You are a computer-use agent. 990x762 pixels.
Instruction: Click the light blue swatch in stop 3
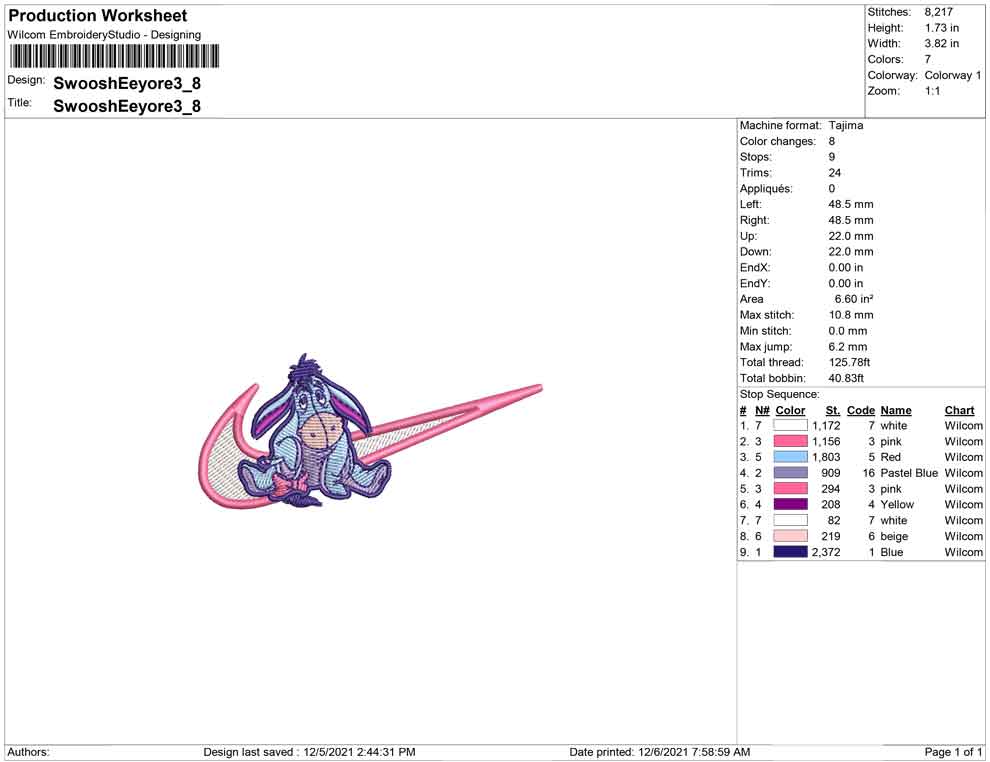coord(790,457)
